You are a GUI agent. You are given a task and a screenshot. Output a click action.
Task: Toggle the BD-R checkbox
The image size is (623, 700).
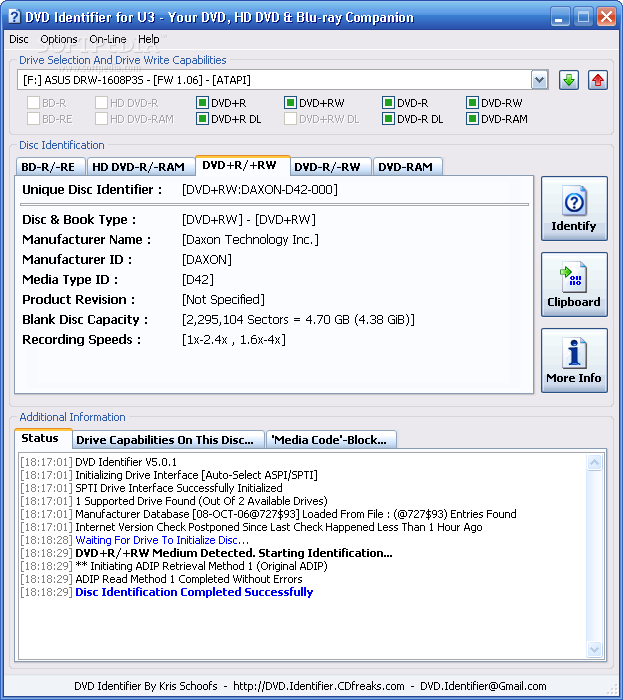[x=33, y=103]
